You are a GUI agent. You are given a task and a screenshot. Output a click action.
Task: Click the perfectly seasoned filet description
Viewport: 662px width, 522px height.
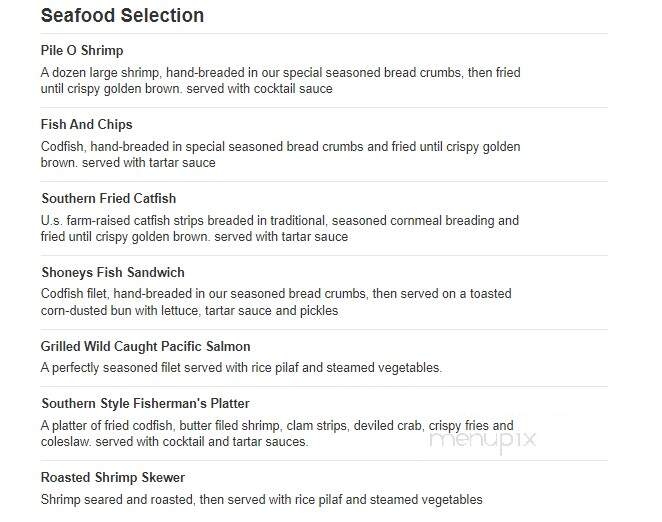pyautogui.click(x=241, y=367)
